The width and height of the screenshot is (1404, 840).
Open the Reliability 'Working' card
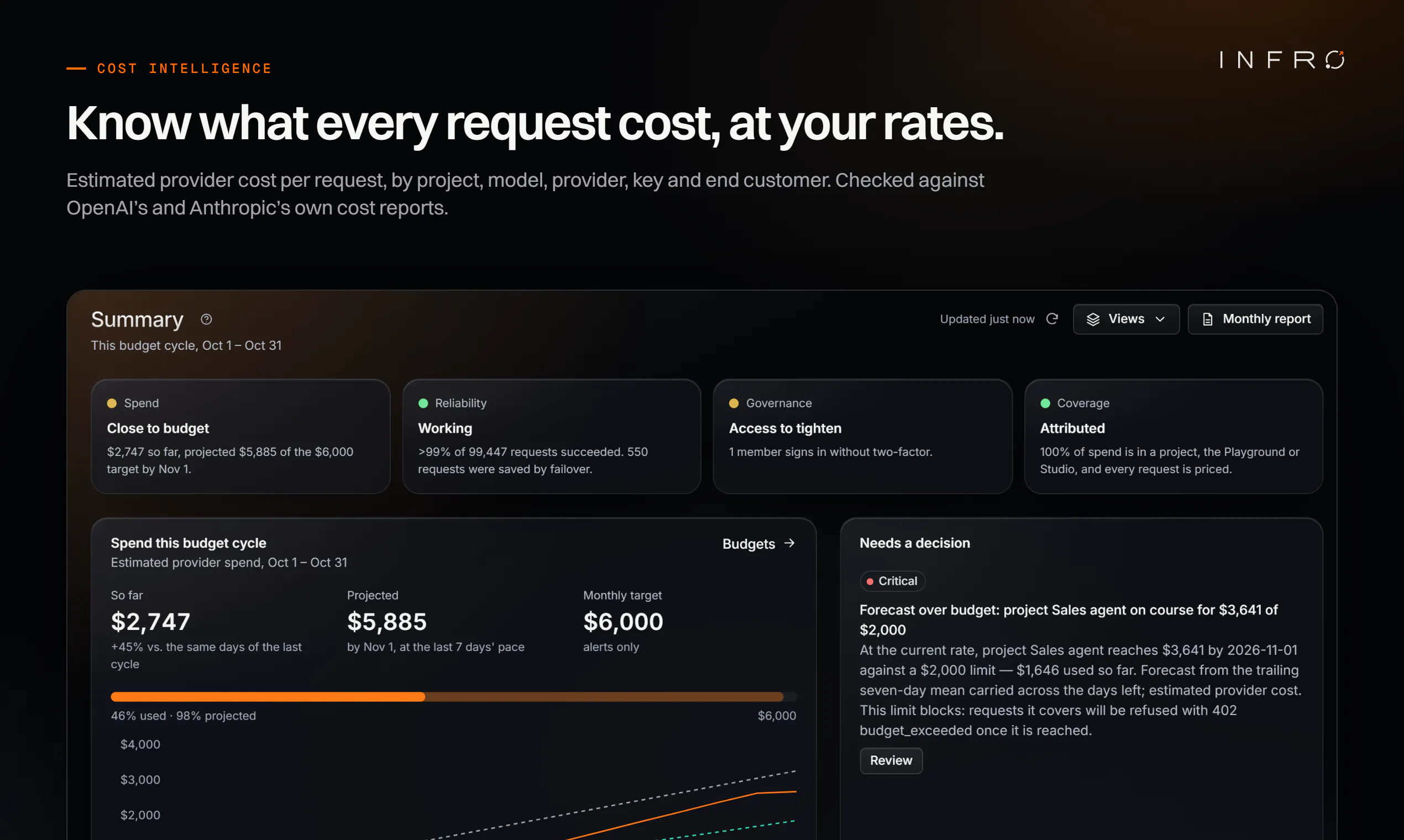552,437
